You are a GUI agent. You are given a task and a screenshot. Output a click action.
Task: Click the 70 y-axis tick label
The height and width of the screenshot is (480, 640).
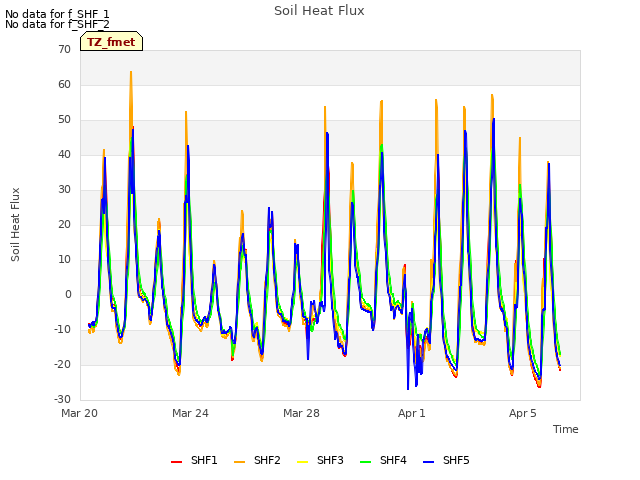tap(64, 50)
